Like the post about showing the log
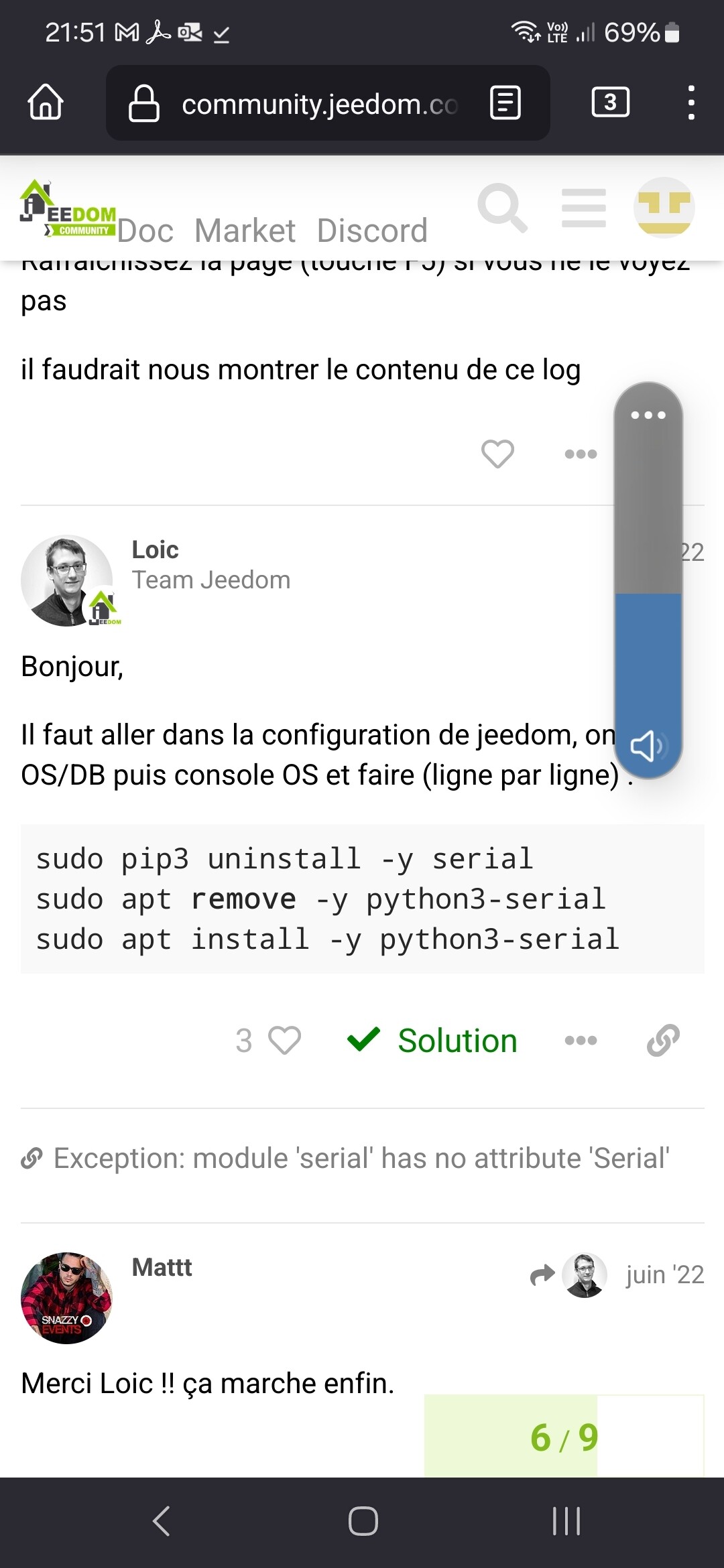This screenshot has height=1568, width=724. click(x=497, y=454)
